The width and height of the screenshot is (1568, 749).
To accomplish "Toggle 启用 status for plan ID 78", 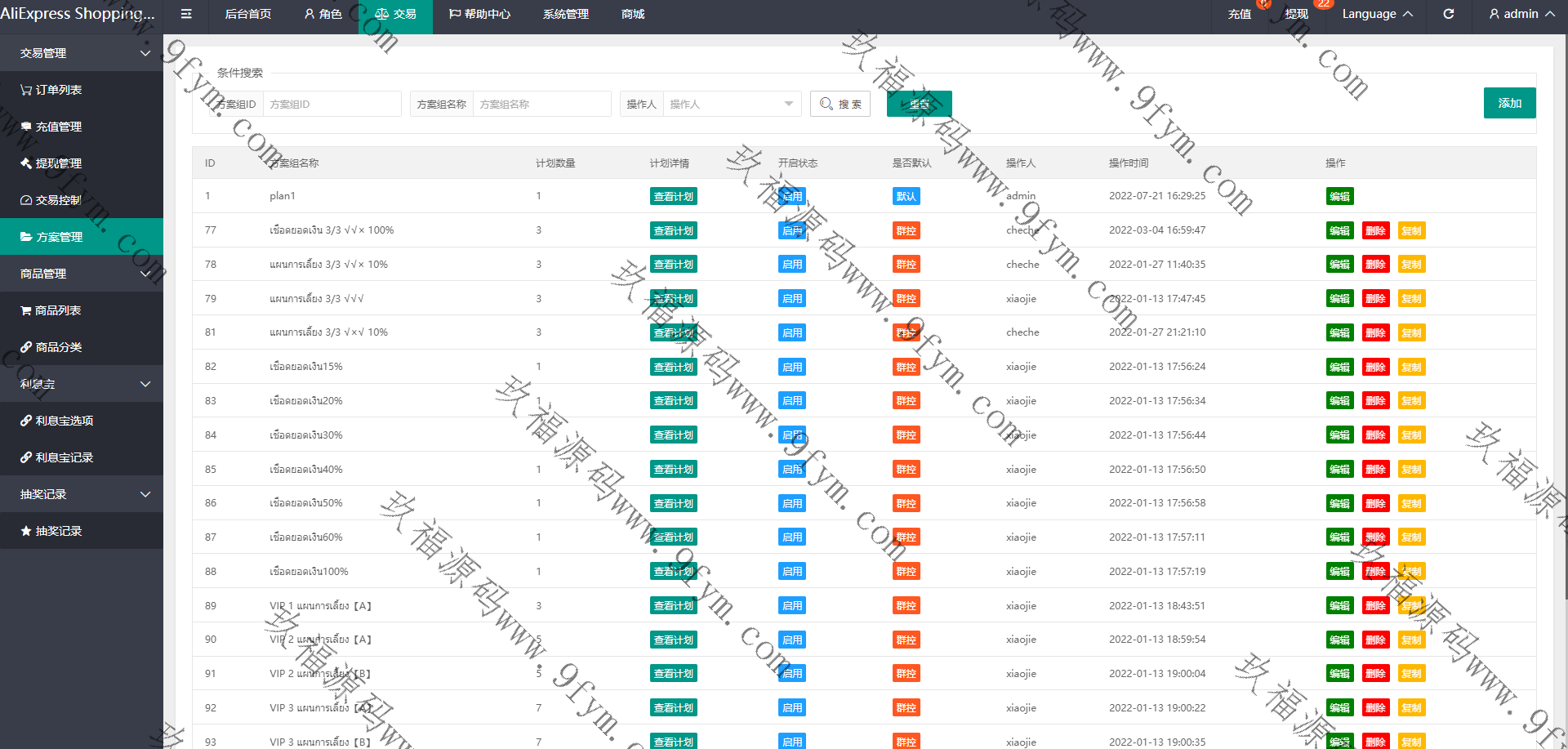I will pyautogui.click(x=791, y=265).
